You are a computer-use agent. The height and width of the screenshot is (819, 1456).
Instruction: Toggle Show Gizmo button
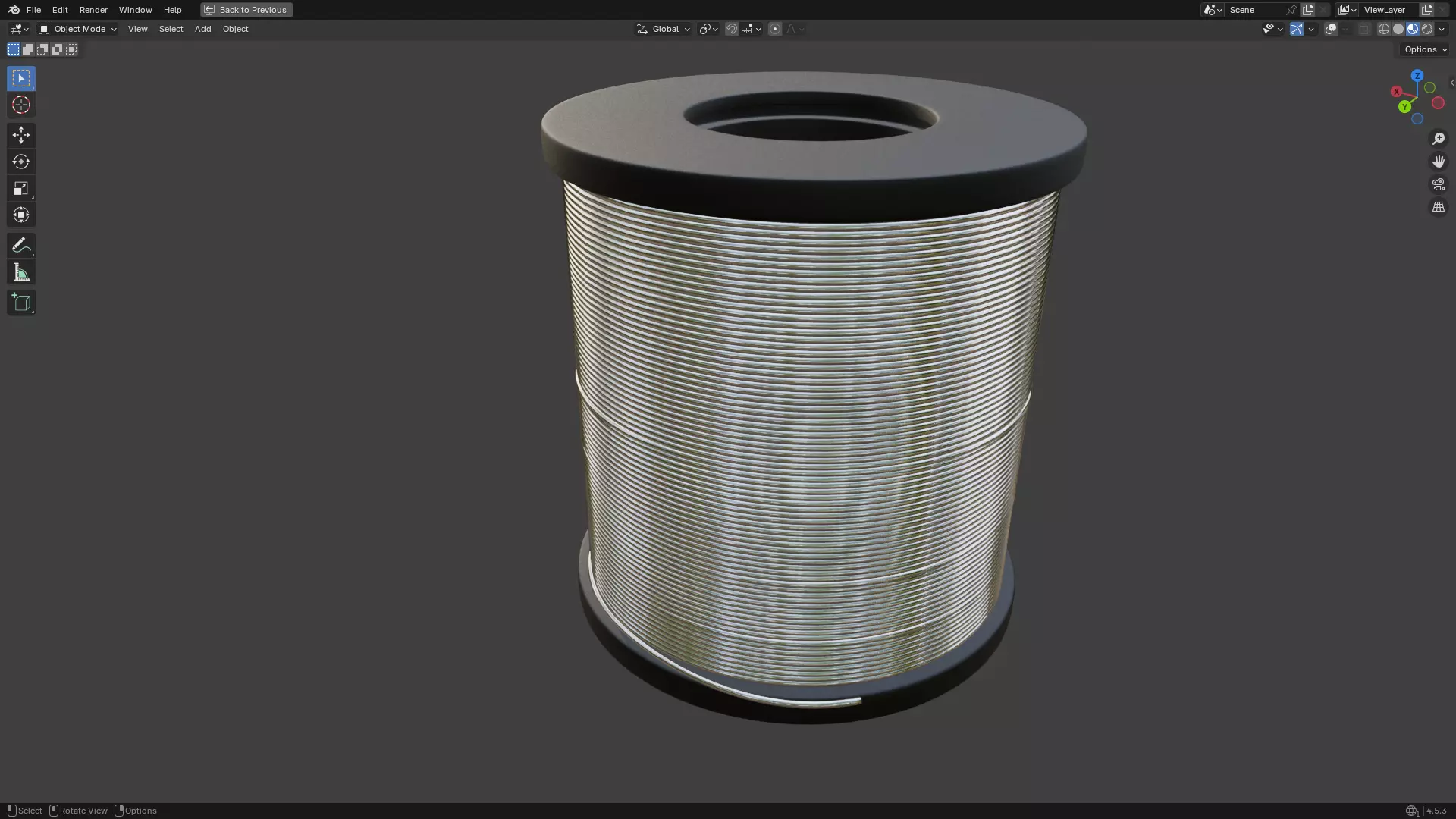point(1297,29)
